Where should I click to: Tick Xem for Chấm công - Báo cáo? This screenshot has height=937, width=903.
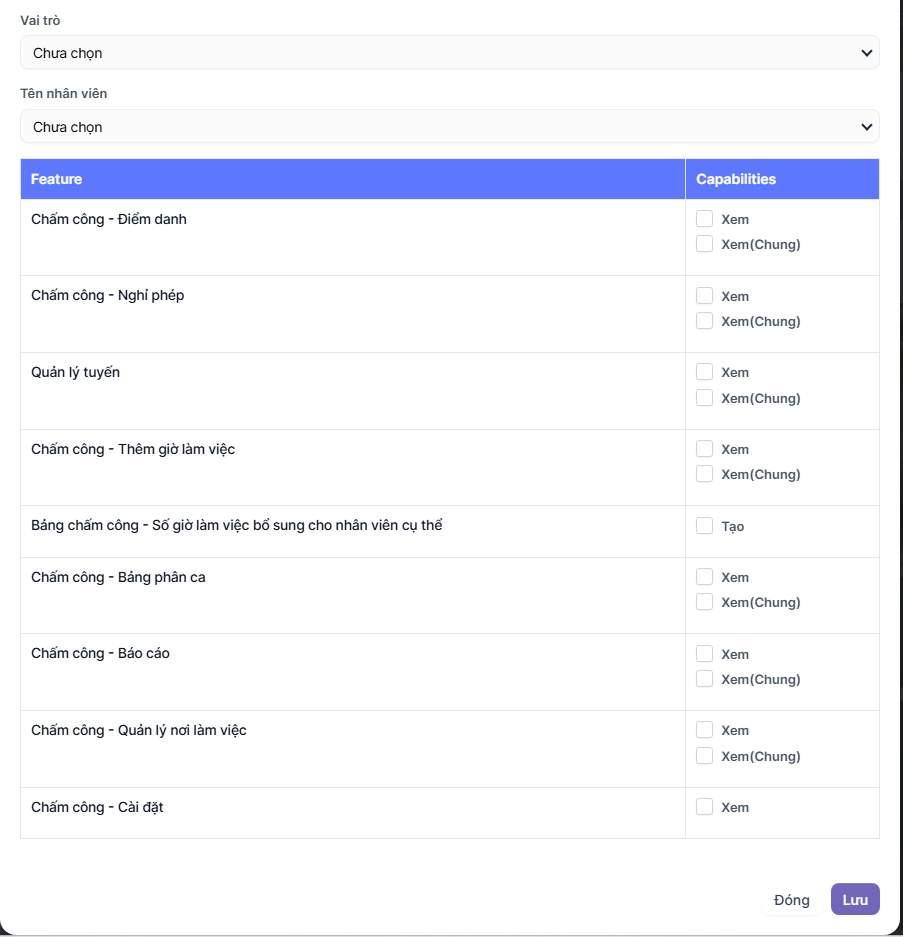tap(705, 654)
